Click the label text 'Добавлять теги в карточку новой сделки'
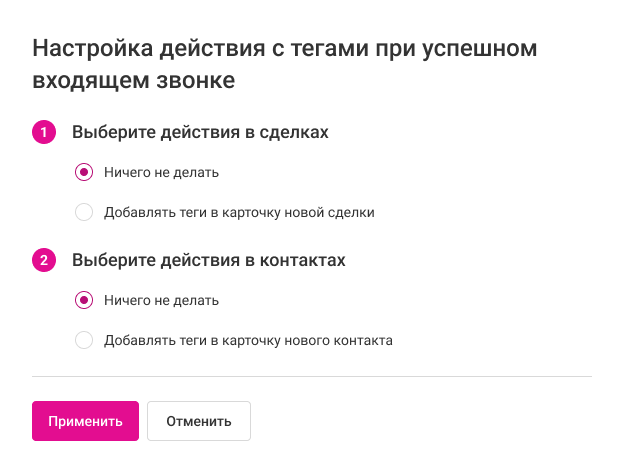Screen dimensions: 624x473 tap(239, 212)
